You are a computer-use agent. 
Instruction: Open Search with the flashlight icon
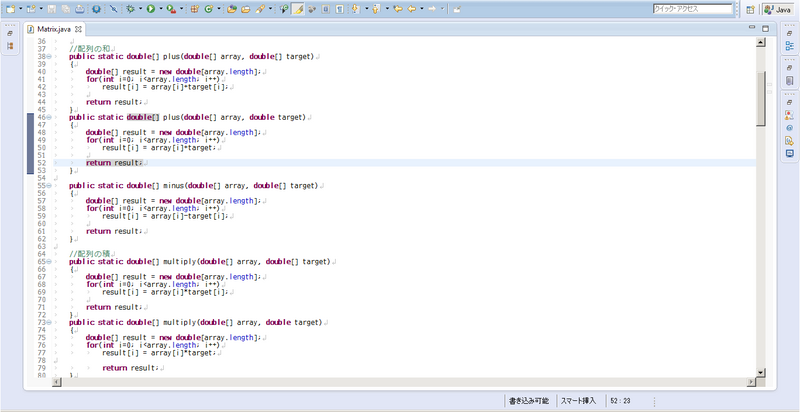pos(260,9)
